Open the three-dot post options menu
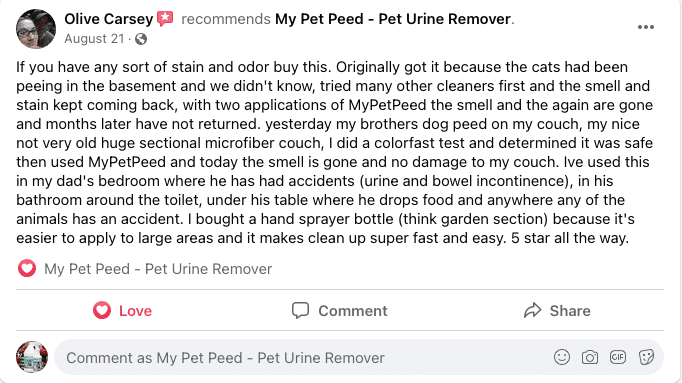This screenshot has width=682, height=383. point(645,27)
